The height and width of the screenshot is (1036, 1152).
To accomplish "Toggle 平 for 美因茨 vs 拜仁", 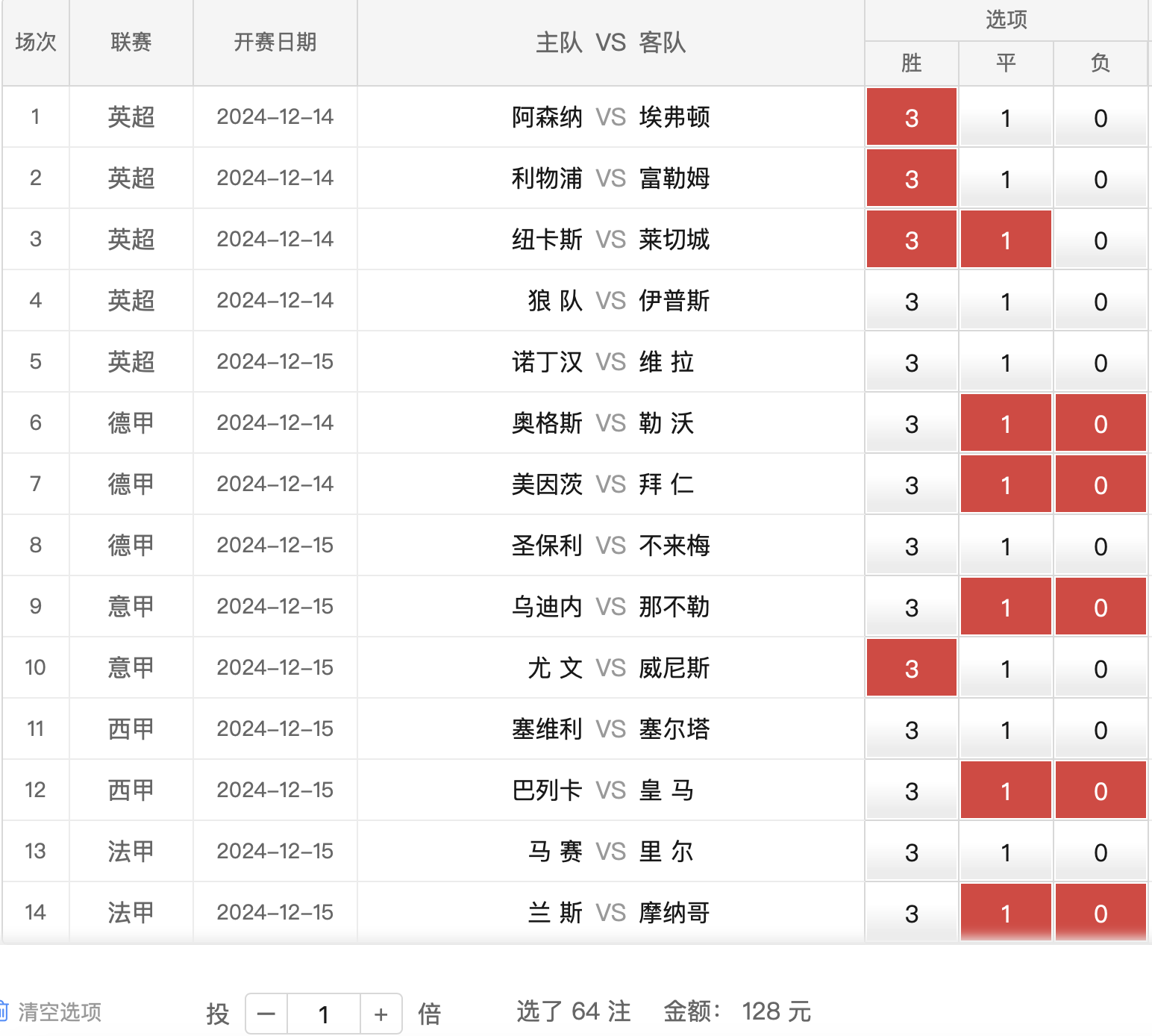I will coord(1005,484).
